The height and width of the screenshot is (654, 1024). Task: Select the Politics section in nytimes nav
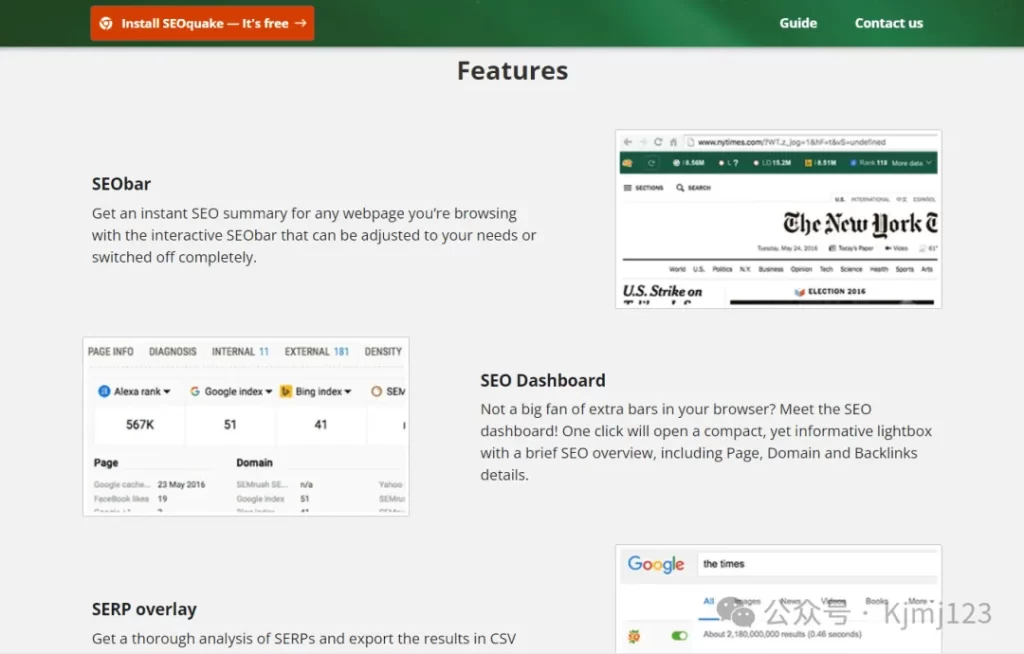click(x=722, y=269)
